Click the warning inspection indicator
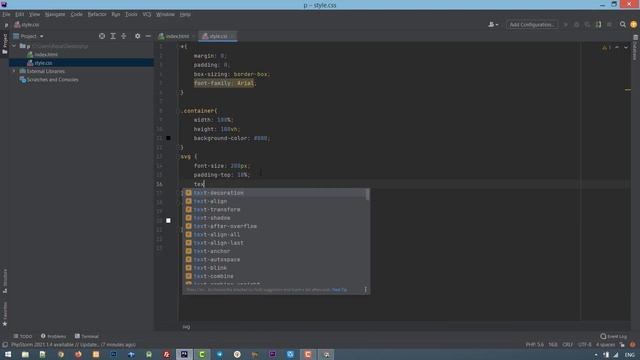The image size is (640, 360). click(607, 48)
